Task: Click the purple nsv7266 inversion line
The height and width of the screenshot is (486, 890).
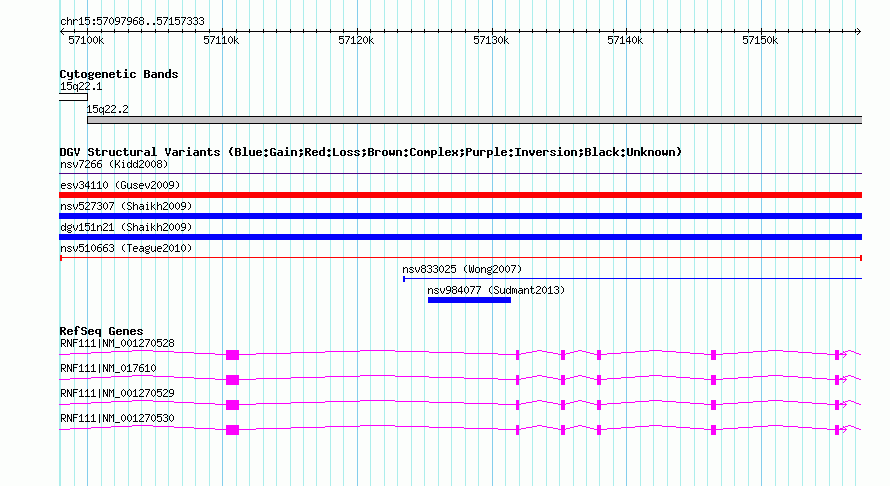Action: pos(461,173)
